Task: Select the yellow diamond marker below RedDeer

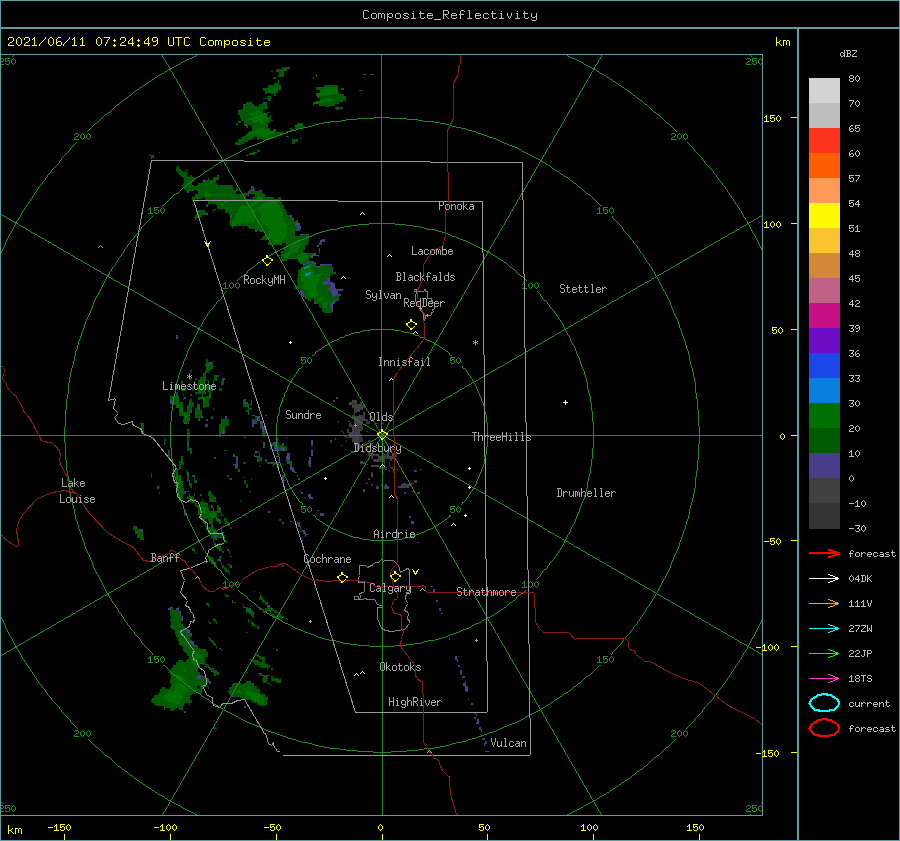Action: [411, 325]
